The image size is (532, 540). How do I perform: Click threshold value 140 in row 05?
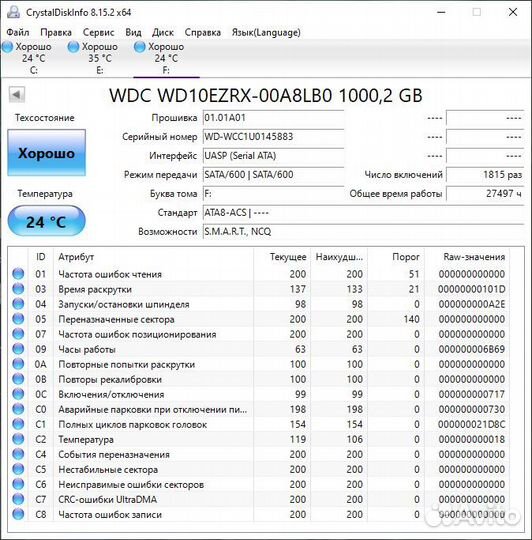[x=411, y=319]
